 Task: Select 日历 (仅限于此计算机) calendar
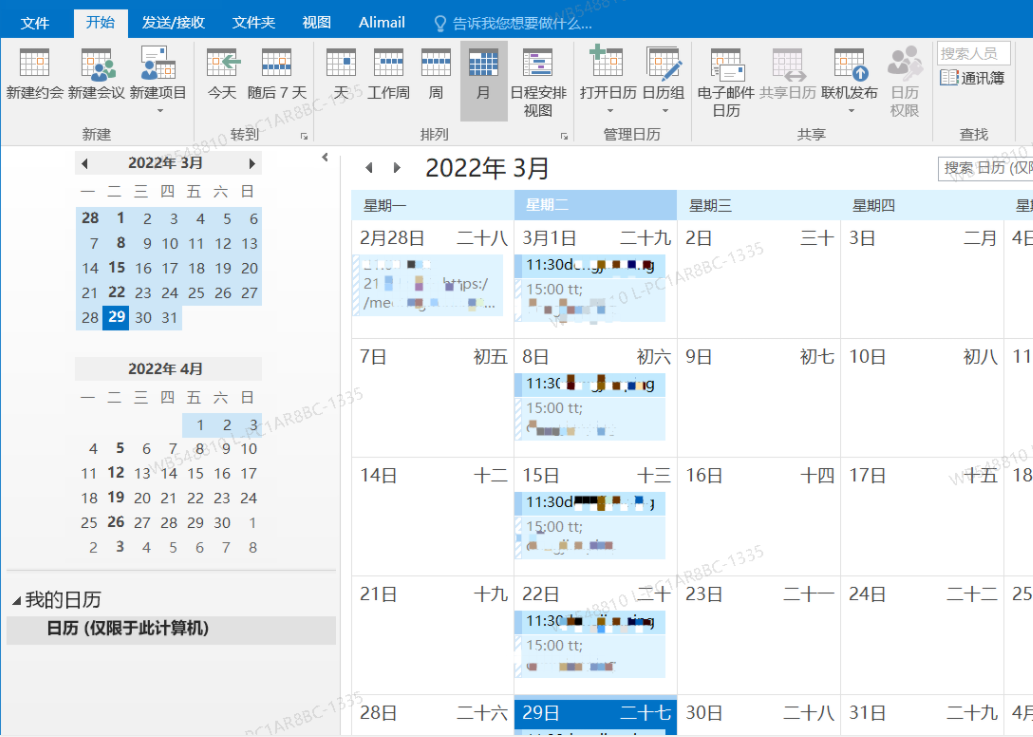[x=171, y=628]
